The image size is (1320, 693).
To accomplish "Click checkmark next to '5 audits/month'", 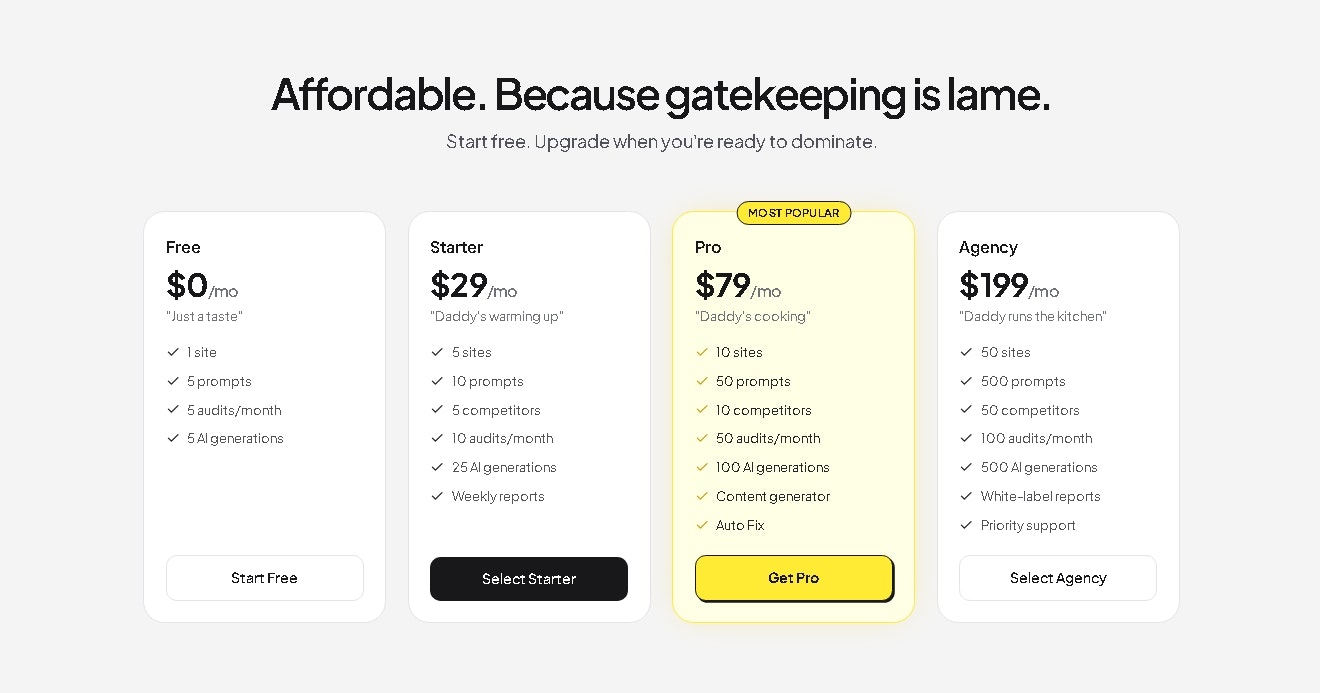I will tap(173, 410).
